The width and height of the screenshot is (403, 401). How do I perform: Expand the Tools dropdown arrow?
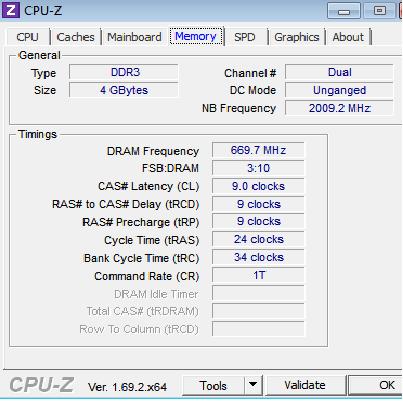pos(253,386)
